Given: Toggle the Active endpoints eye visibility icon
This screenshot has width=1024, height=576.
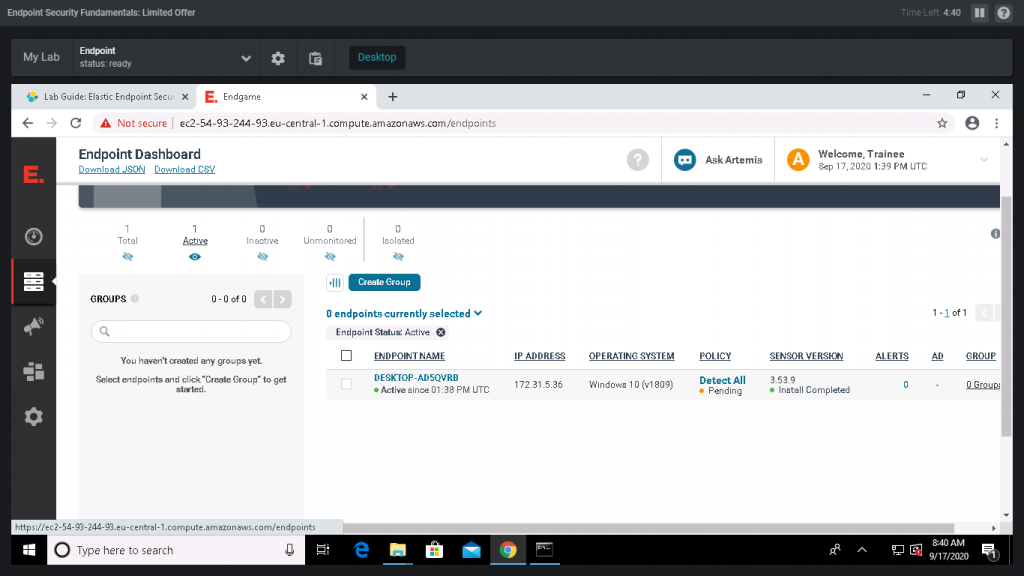Looking at the screenshot, I should pyautogui.click(x=195, y=257).
